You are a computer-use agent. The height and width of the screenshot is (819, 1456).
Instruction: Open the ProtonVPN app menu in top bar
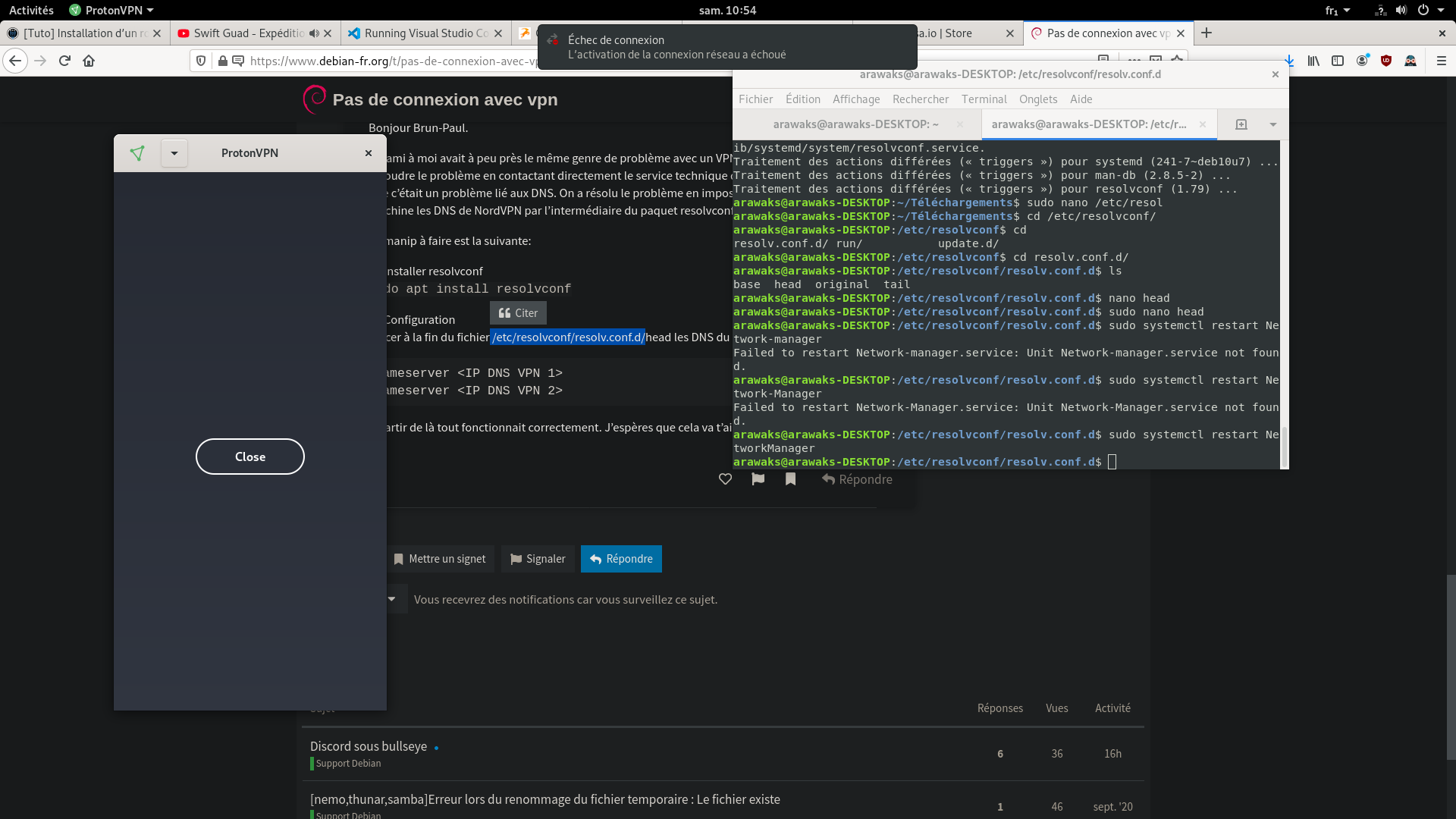coord(111,10)
